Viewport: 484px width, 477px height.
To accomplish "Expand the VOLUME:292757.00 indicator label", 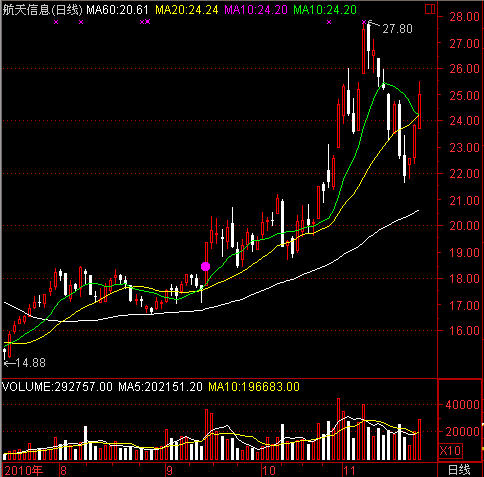I will 57,387.
